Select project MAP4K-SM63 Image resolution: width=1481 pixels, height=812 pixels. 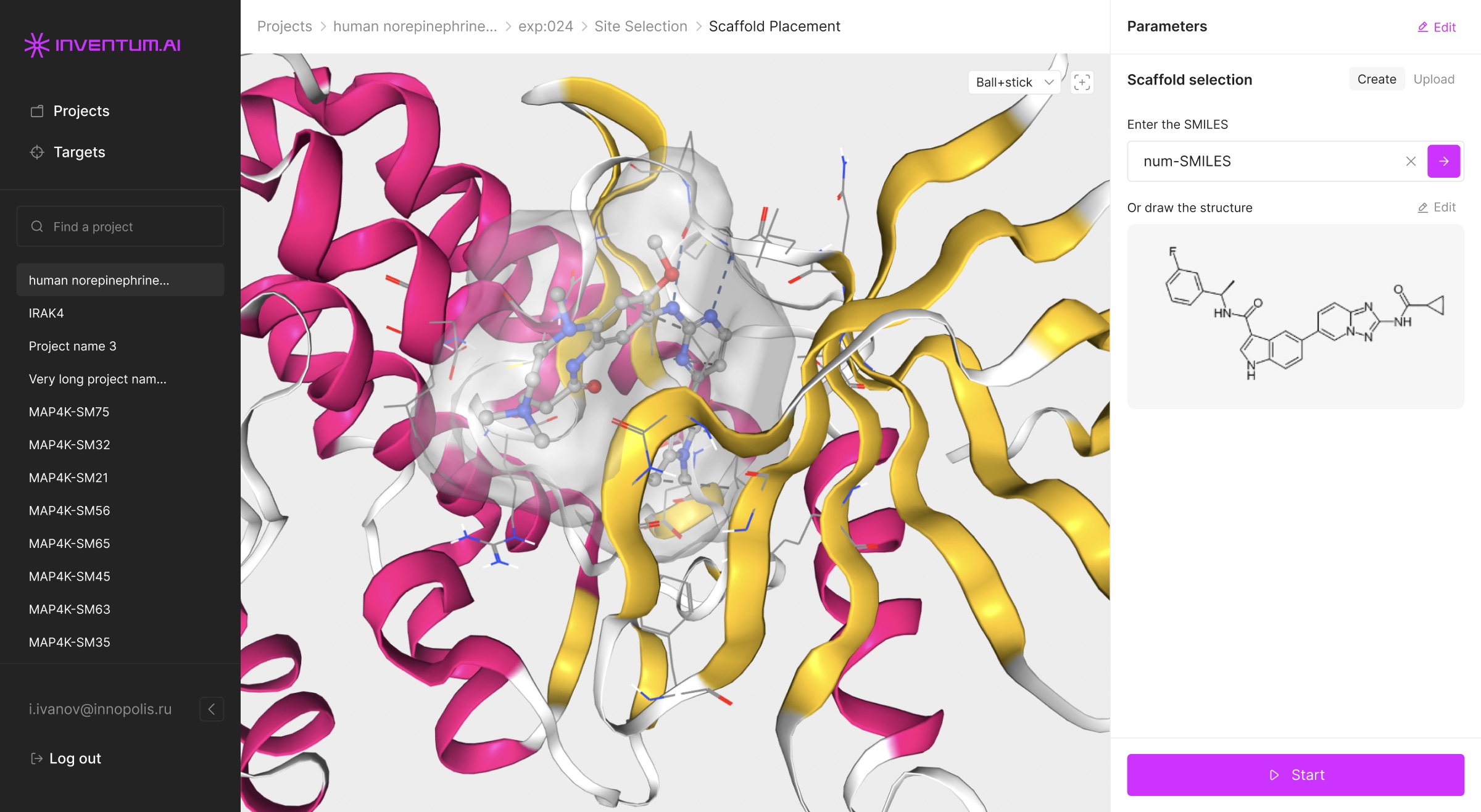coord(120,609)
